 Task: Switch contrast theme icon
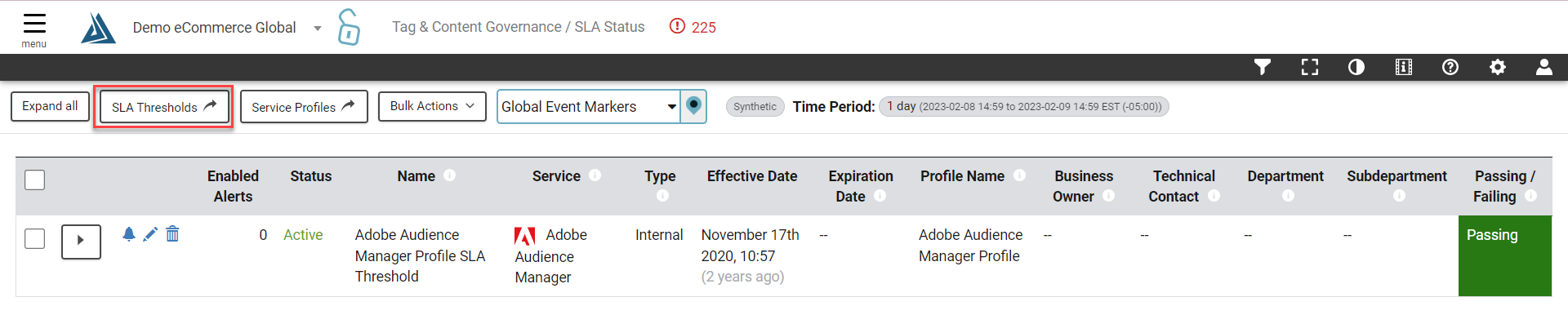[1356, 67]
